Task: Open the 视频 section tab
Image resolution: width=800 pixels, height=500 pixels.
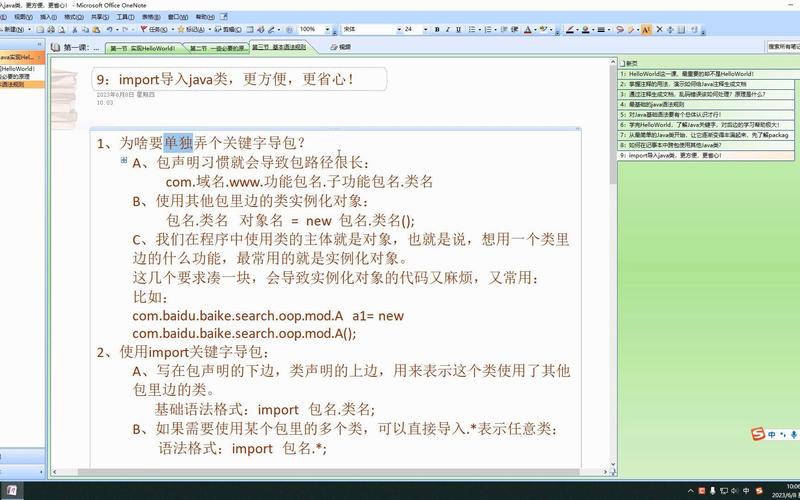Action: tap(341, 47)
